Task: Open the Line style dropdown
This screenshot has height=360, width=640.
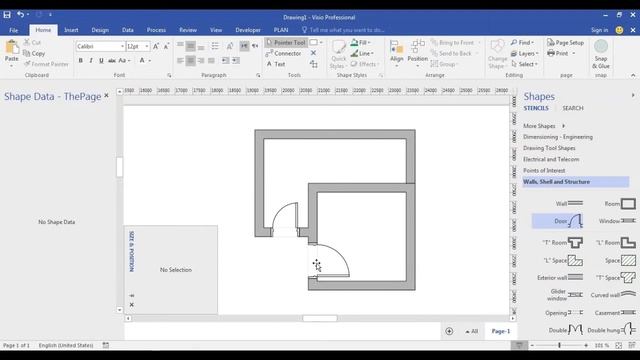Action: point(362,53)
